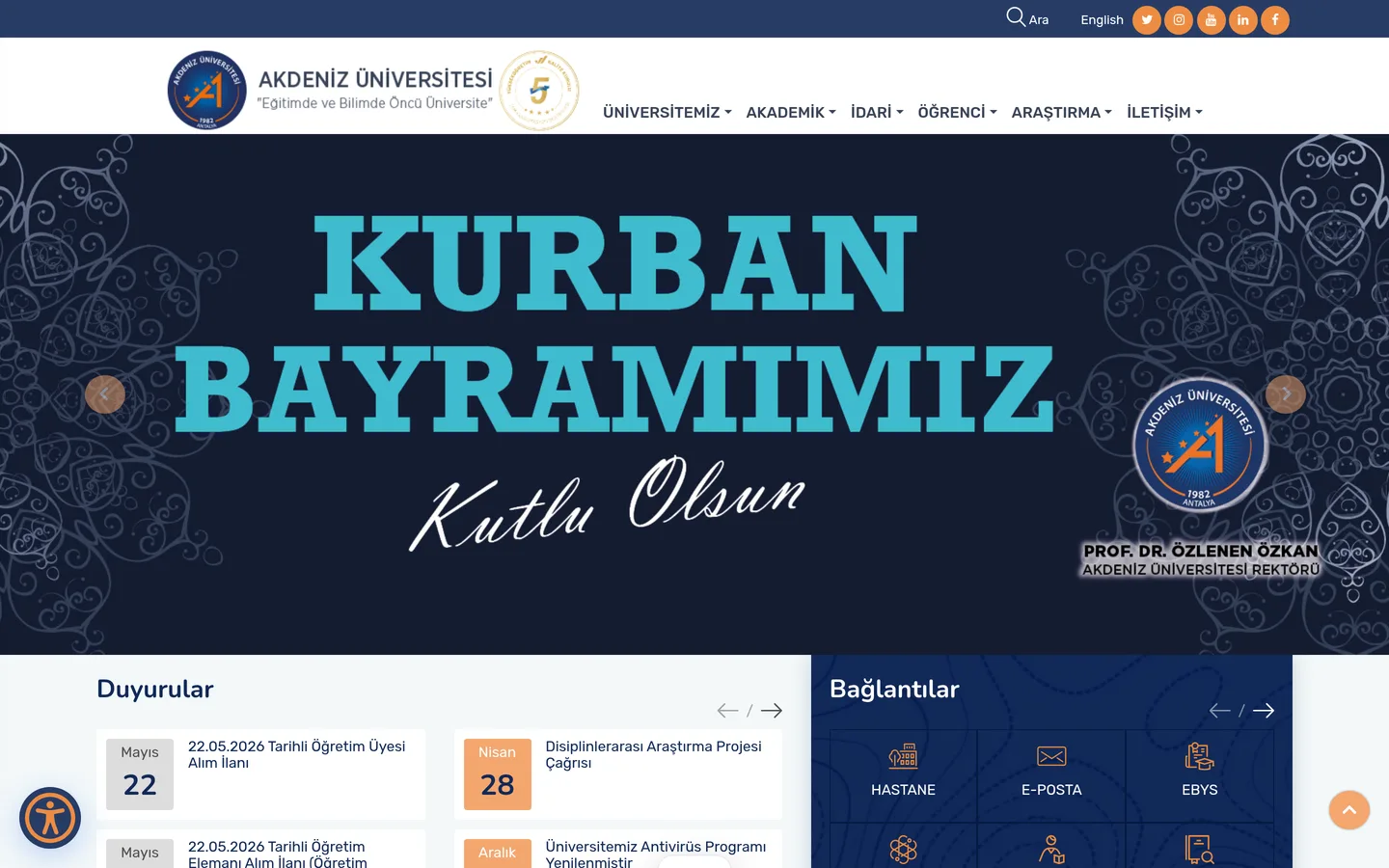Go to previous banner slide
Image resolution: width=1389 pixels, height=868 pixels.
click(x=105, y=393)
